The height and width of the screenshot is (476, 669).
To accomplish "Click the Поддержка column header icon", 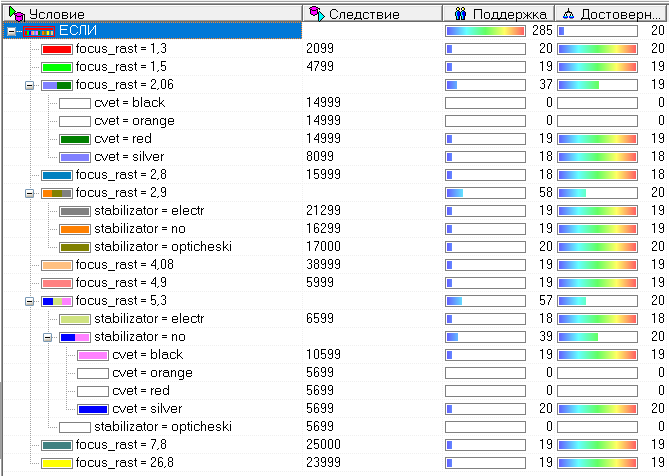I will 460,14.
